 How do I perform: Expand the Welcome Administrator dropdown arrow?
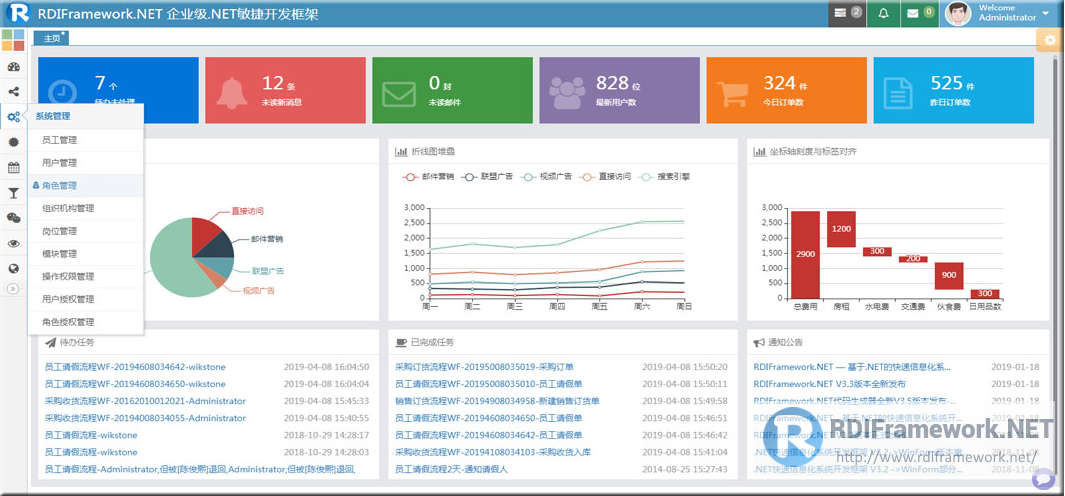(x=1045, y=14)
